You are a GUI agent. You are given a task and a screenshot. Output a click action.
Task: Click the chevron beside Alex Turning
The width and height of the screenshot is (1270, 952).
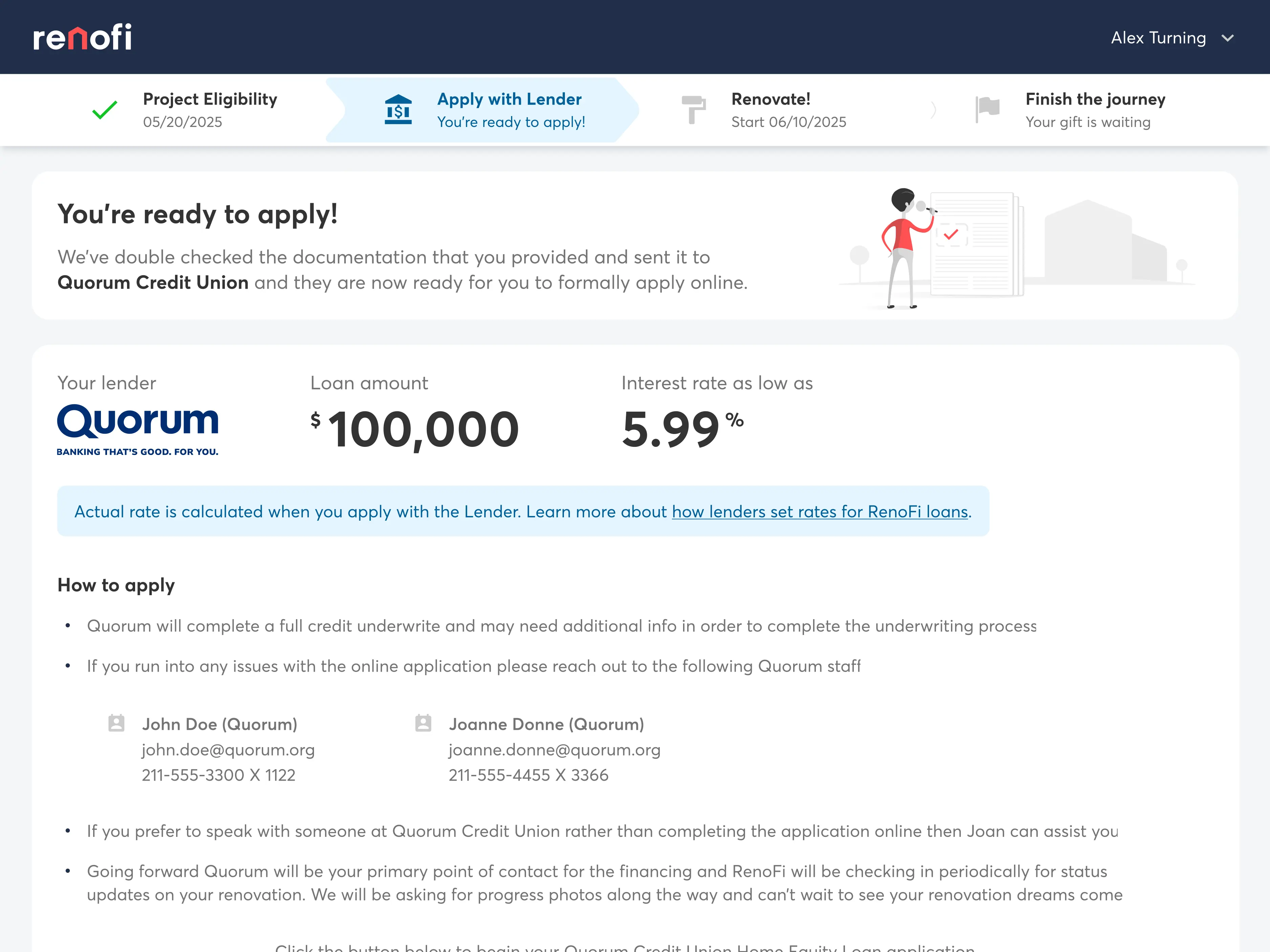point(1228,39)
